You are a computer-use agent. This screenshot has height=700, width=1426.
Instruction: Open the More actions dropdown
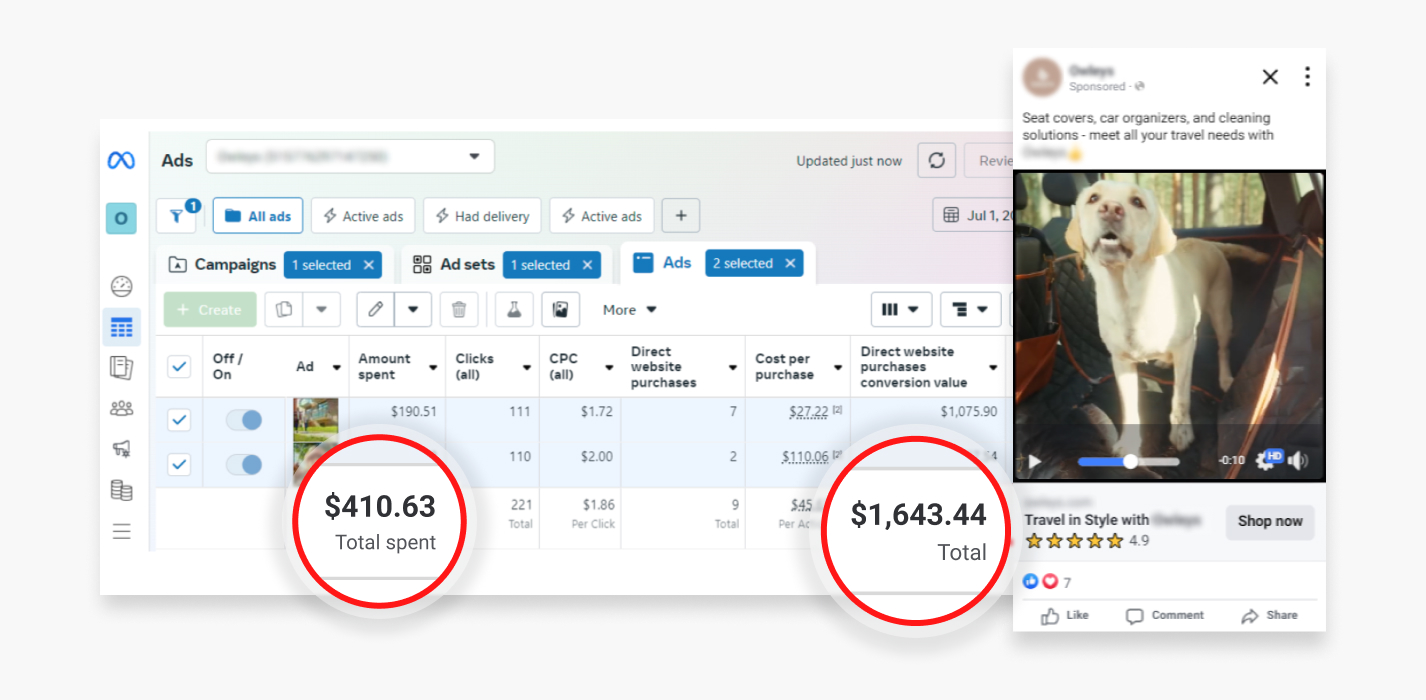[x=629, y=310]
